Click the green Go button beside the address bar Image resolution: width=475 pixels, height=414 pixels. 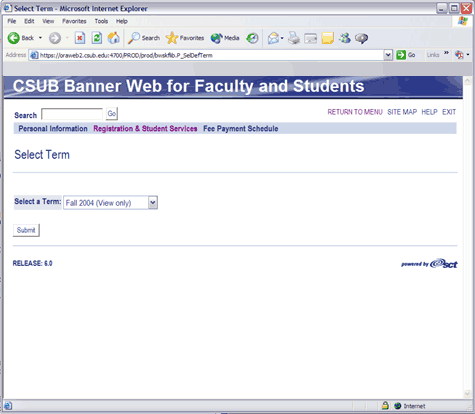coord(405,55)
